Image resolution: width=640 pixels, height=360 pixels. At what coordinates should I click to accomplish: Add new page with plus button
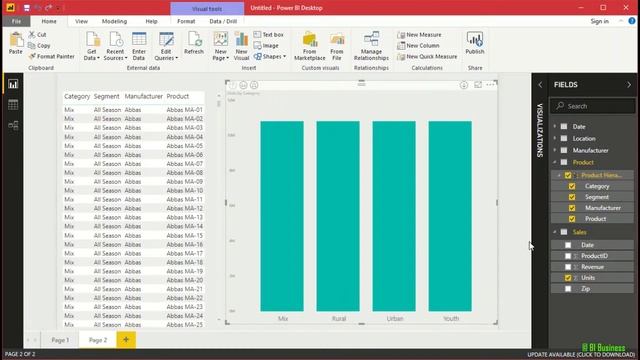[x=126, y=340]
